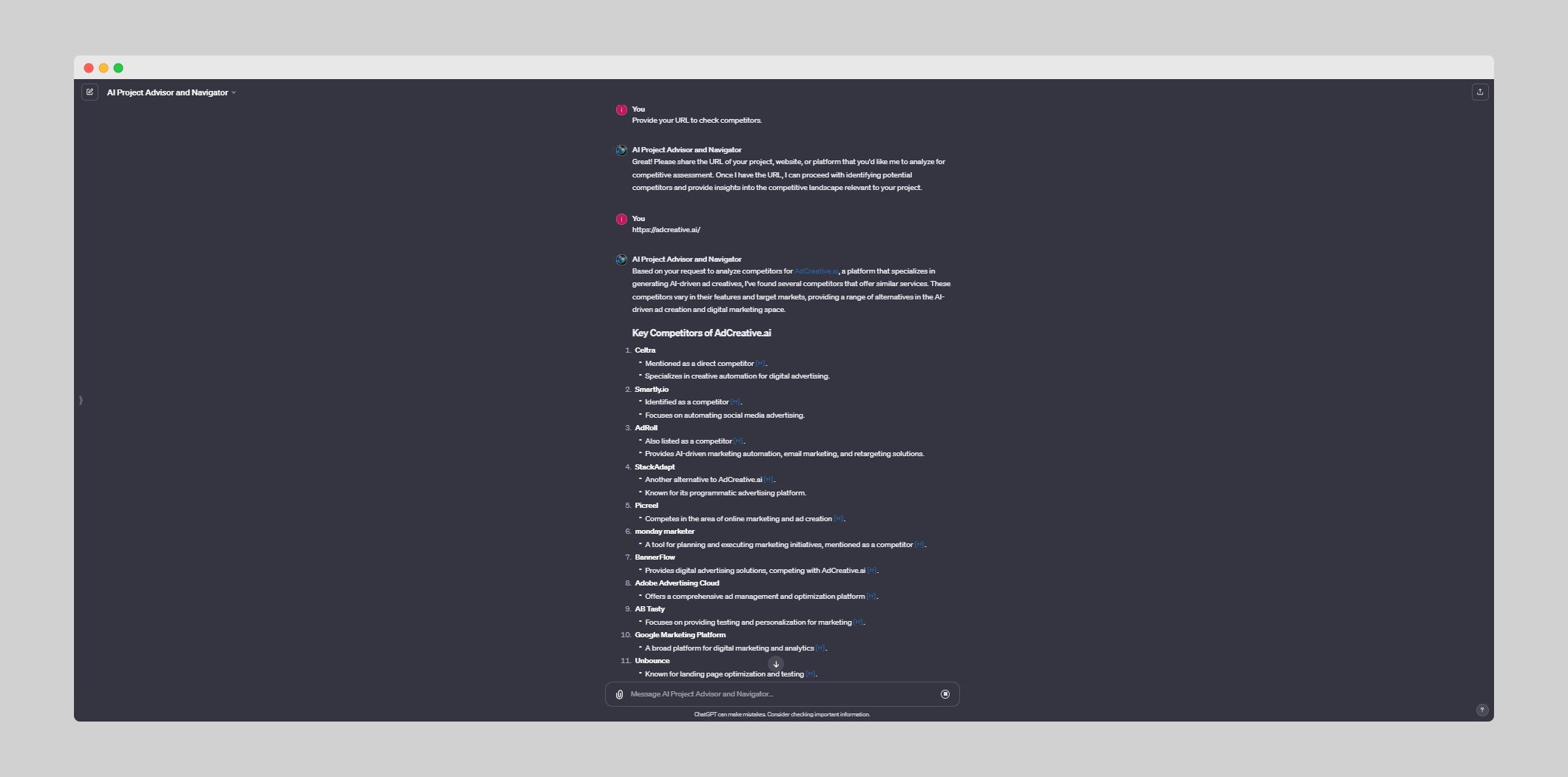
Task: Open citation after Unbounce landing page line
Action: [811, 674]
